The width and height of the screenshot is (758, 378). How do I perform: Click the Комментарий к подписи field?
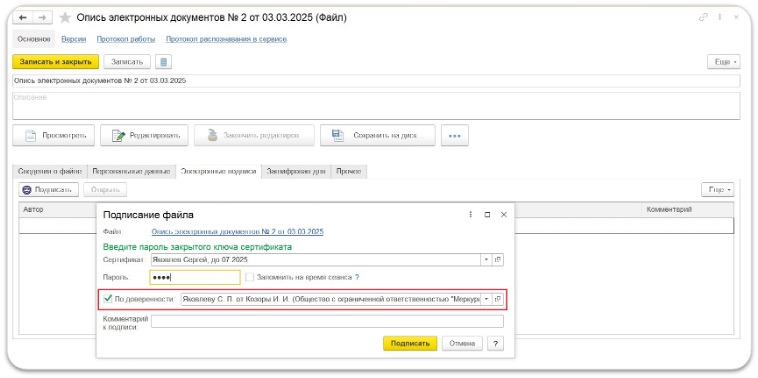(x=327, y=321)
